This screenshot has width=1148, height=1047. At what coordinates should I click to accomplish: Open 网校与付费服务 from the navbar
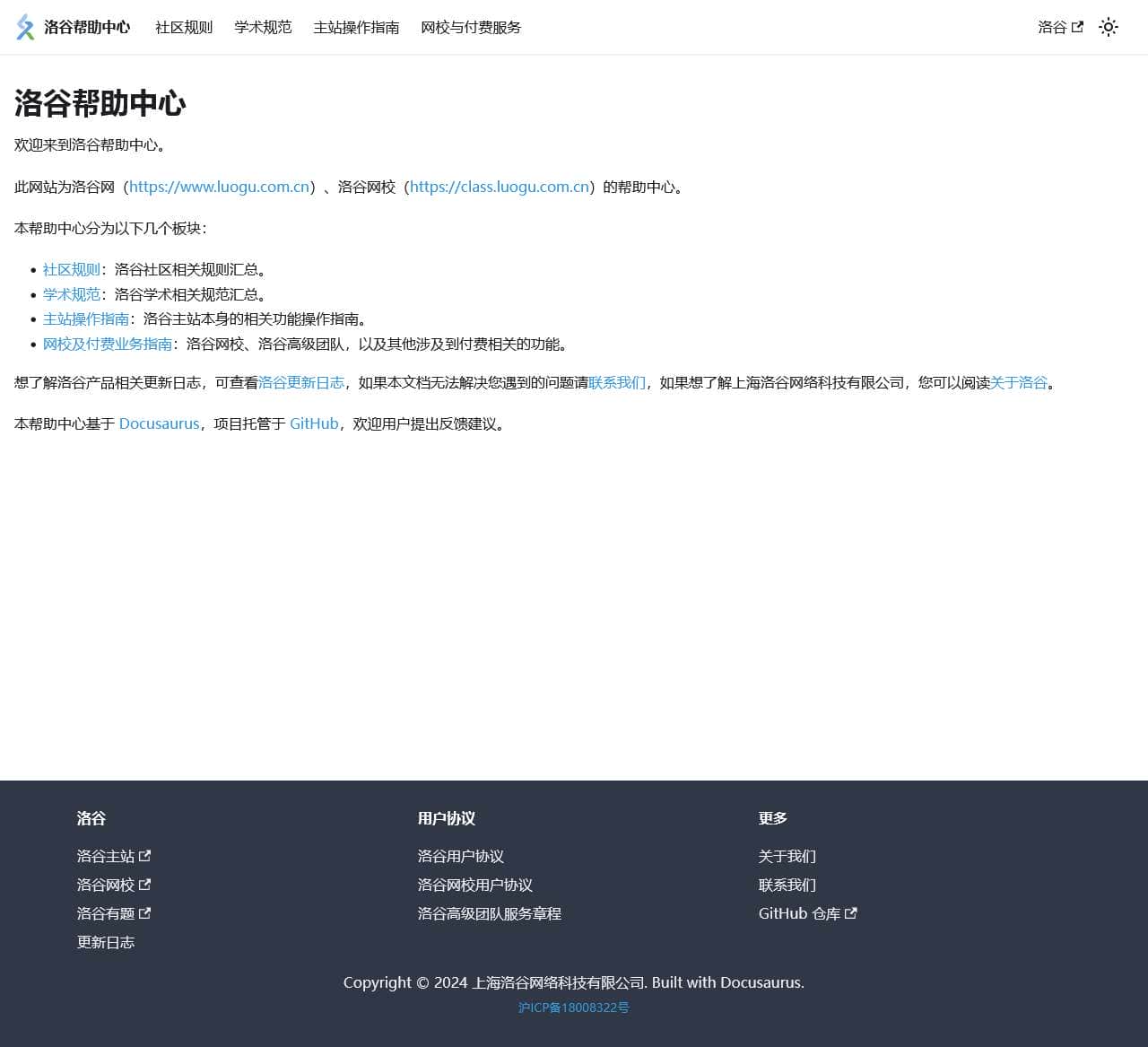click(x=469, y=27)
